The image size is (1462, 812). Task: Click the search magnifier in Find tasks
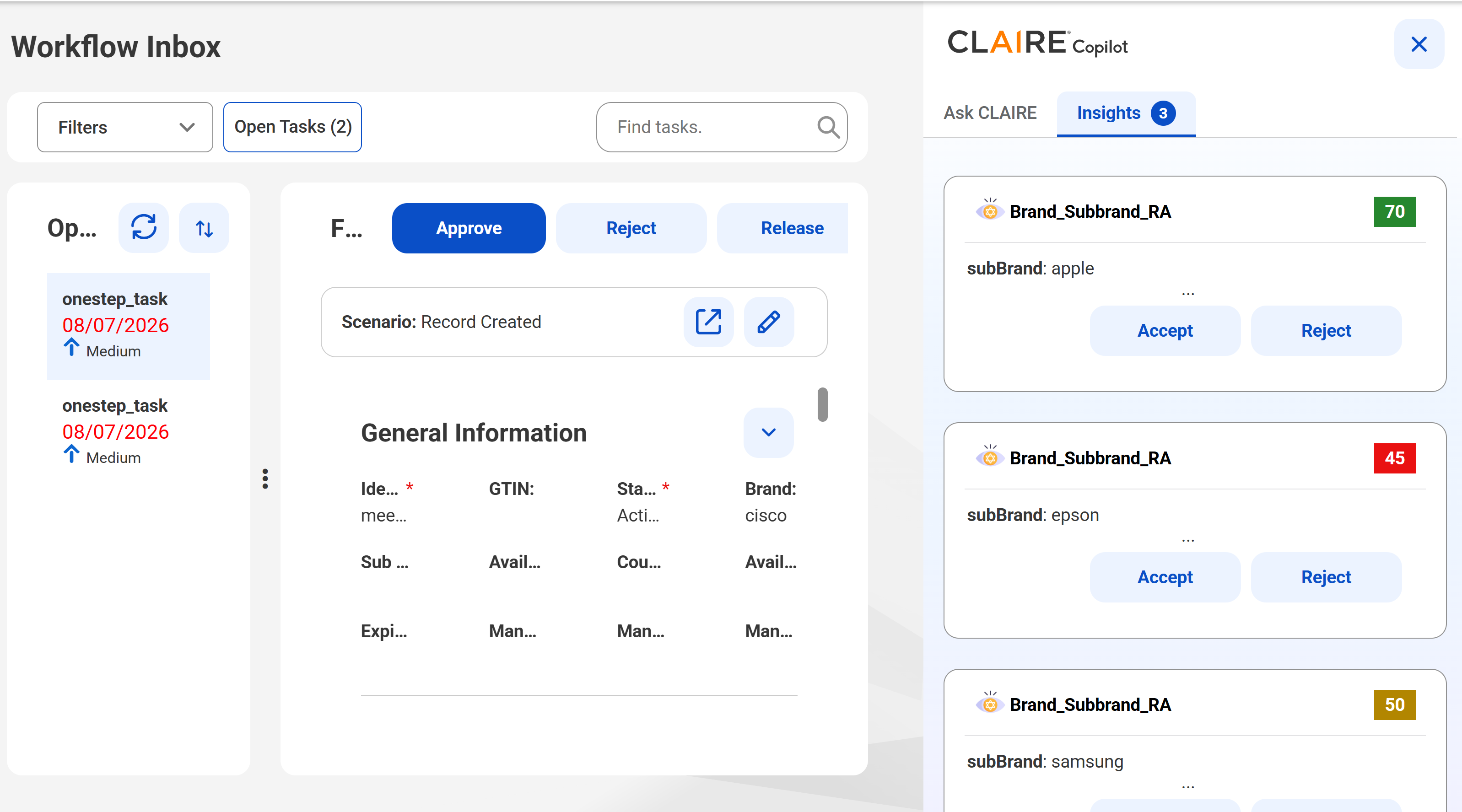(x=828, y=127)
